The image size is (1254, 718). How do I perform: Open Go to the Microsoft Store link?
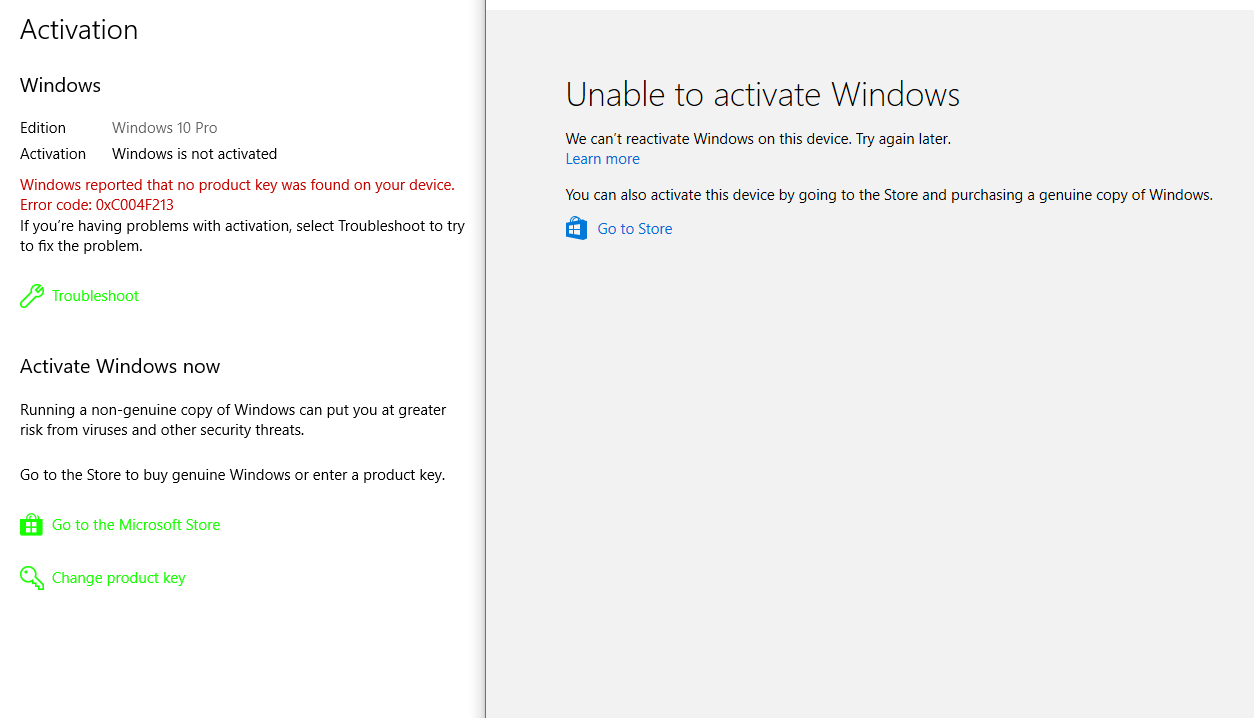click(x=136, y=525)
